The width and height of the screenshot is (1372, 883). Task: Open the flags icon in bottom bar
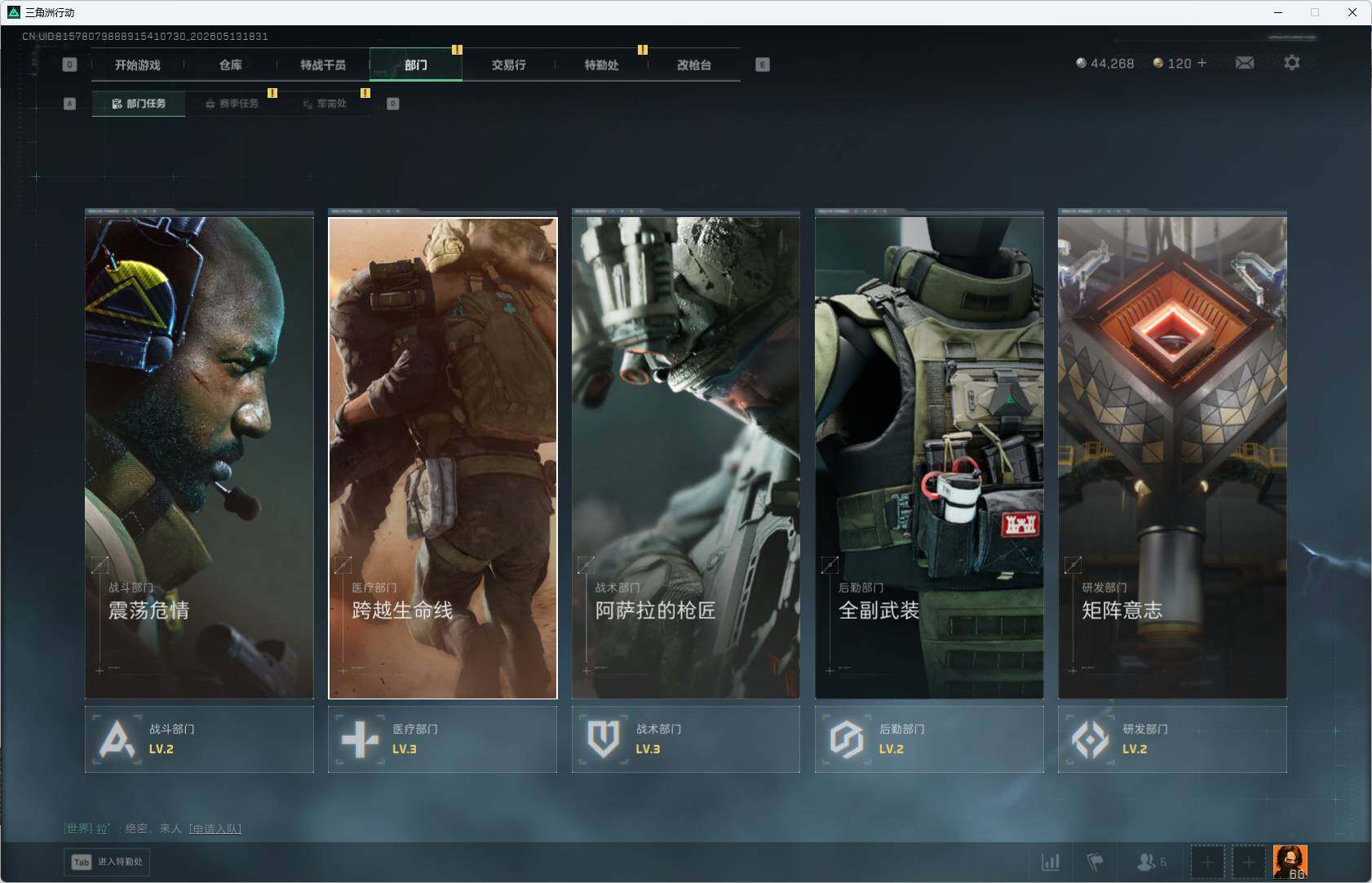click(1095, 862)
